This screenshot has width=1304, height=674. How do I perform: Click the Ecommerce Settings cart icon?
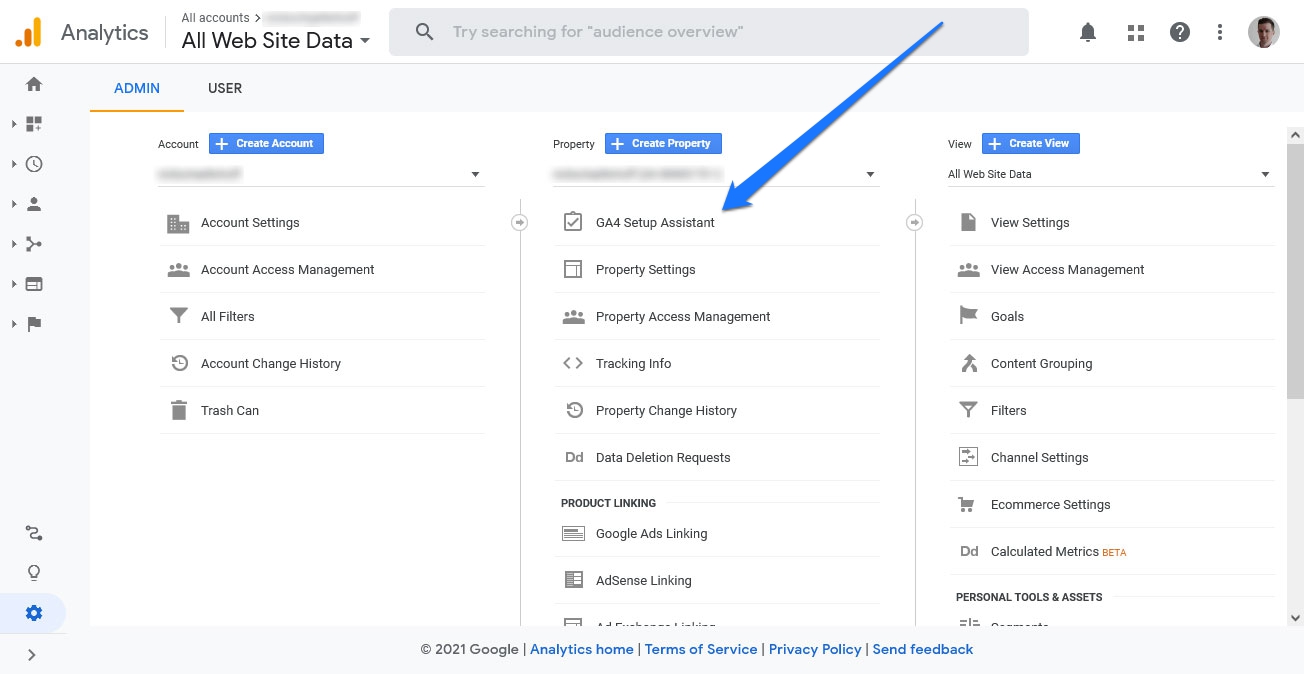point(967,504)
